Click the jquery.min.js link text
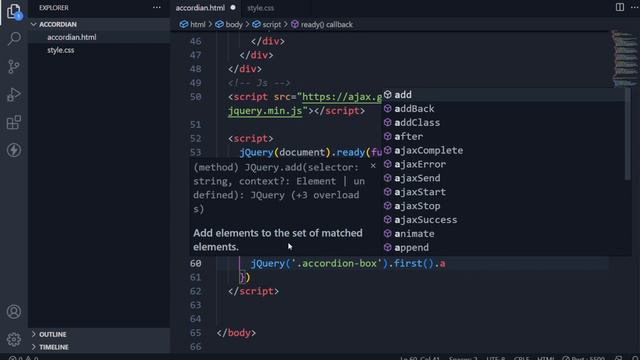640x360 pixels. (x=265, y=111)
